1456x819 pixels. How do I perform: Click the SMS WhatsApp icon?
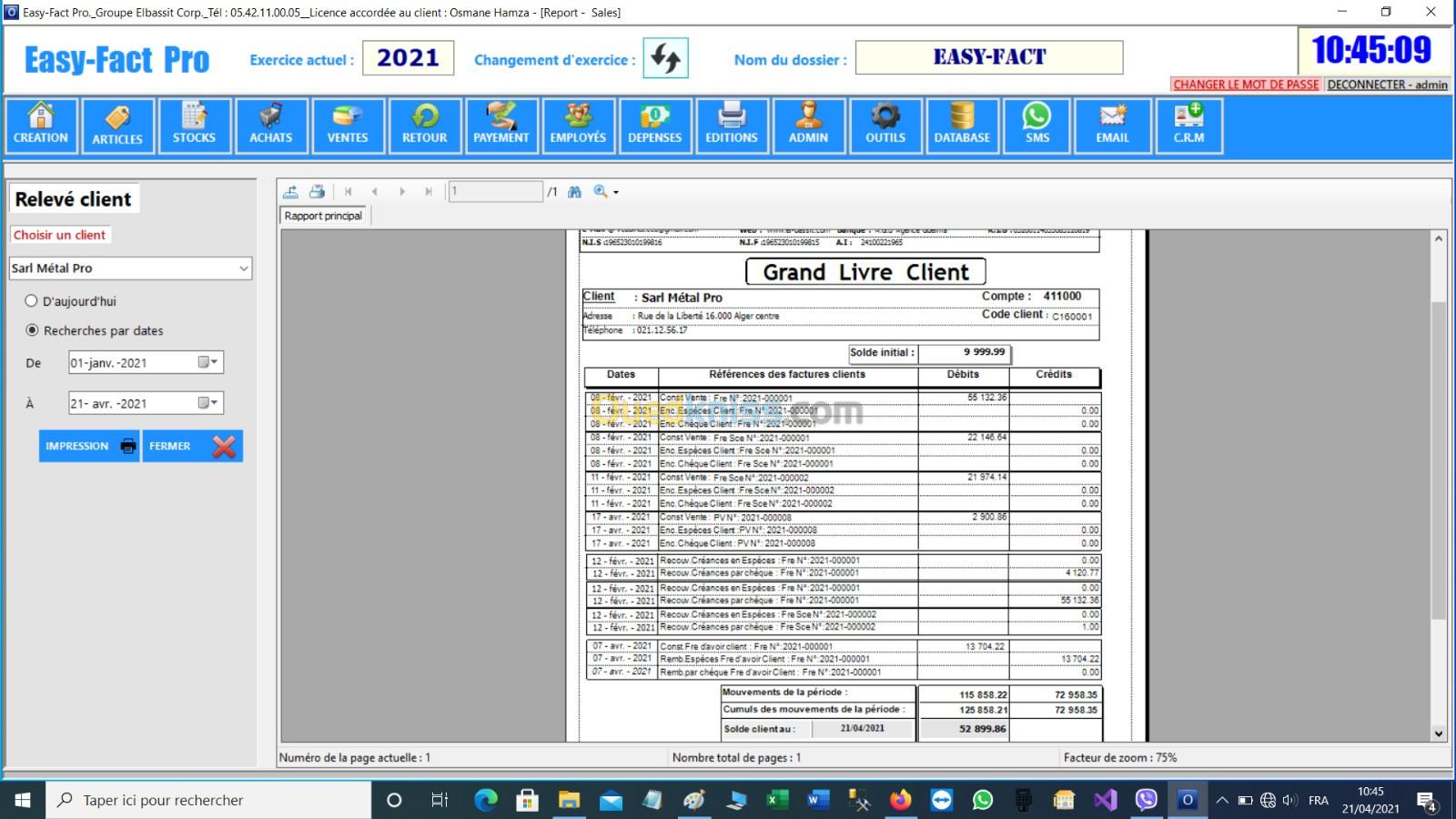point(1036,126)
